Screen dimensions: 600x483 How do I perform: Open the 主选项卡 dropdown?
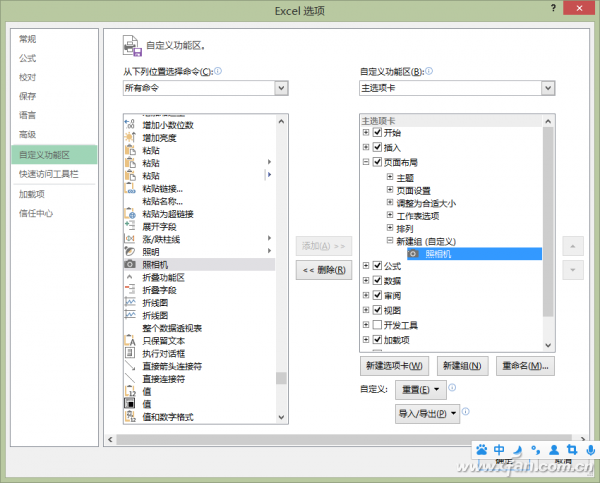[548, 88]
